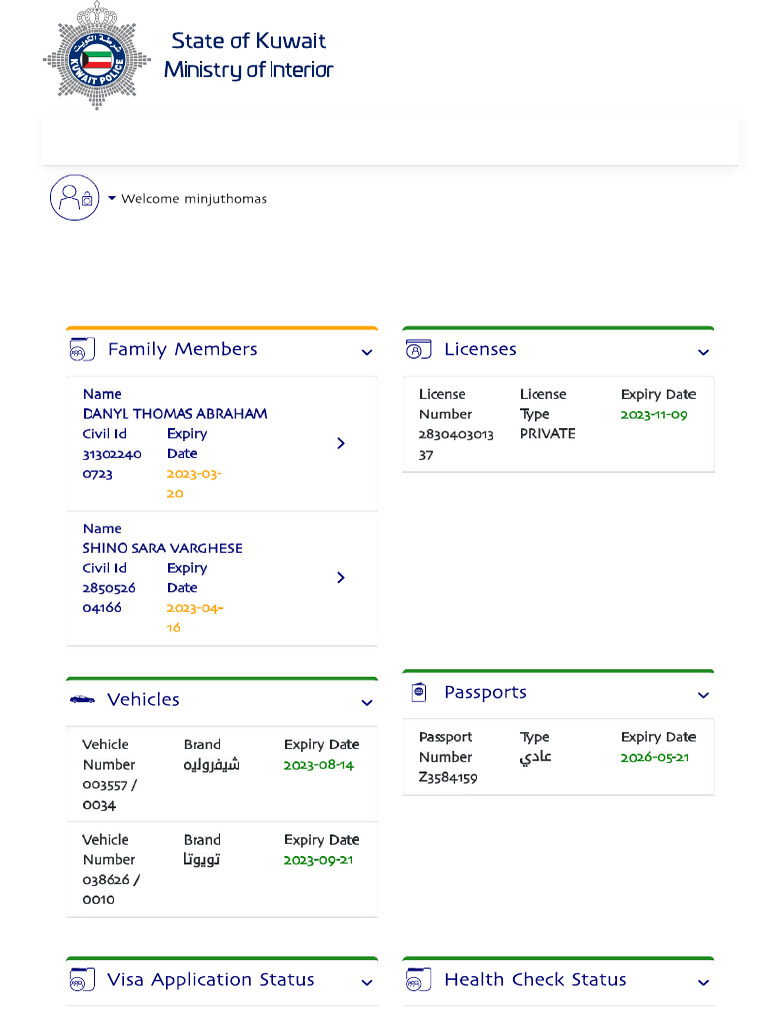The height and width of the screenshot is (1024, 768).
Task: Select the vehicle 003557 / 0034 row
Action: (x=221, y=774)
